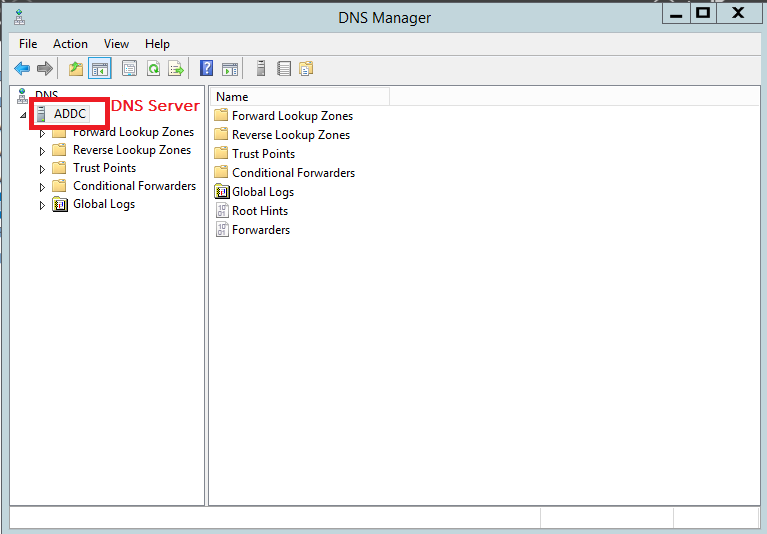Toggle the Show/Hide Console Tree button
The image size is (767, 534).
click(x=99, y=69)
